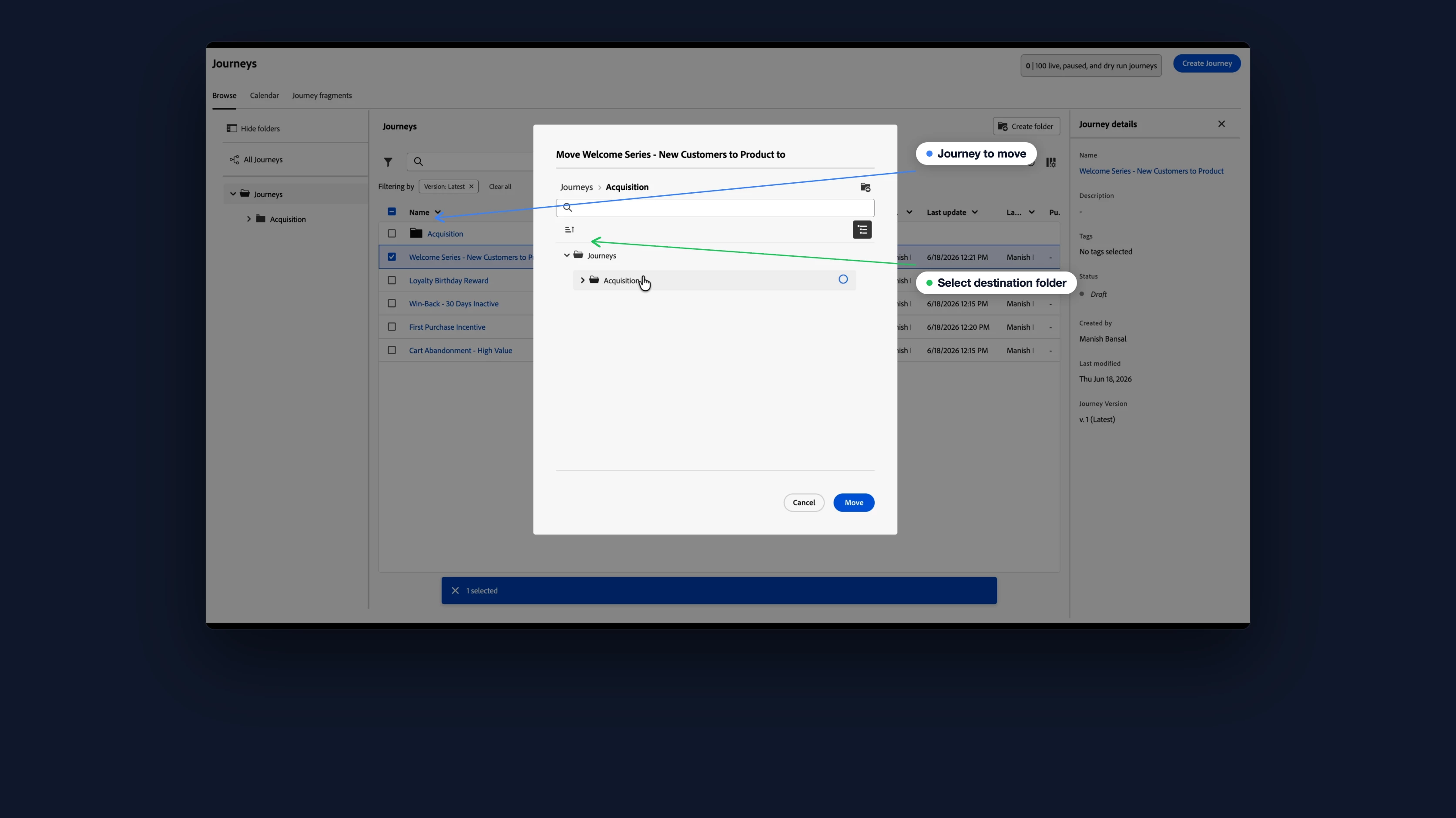The image size is (1456, 818).
Task: Check the Acquisition folder row checkbox
Action: pyautogui.click(x=392, y=234)
